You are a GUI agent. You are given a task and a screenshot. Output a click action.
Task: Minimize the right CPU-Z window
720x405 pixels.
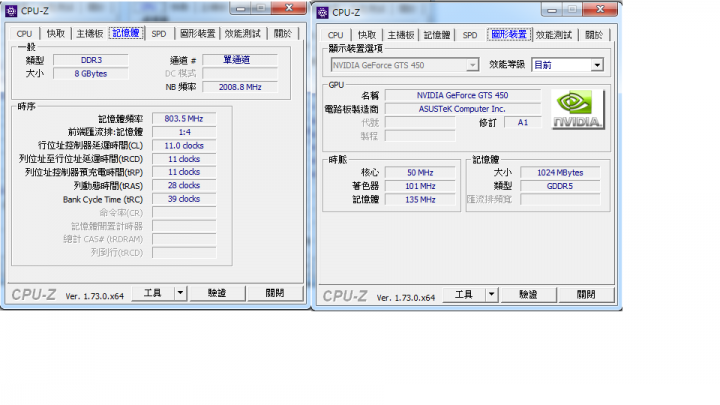click(x=551, y=10)
